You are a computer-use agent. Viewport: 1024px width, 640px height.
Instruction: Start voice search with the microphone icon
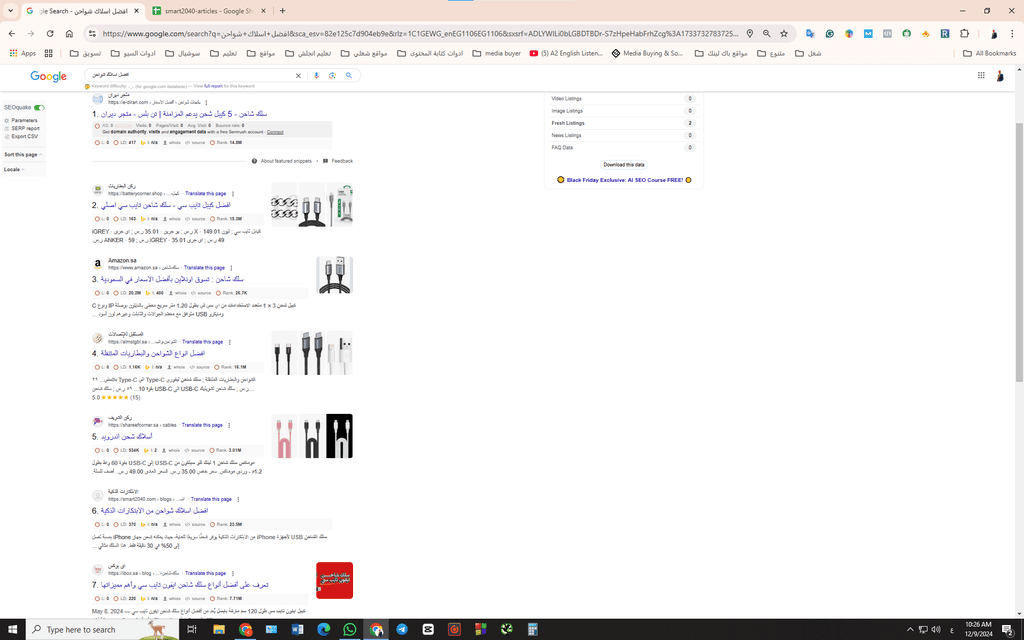(317, 76)
